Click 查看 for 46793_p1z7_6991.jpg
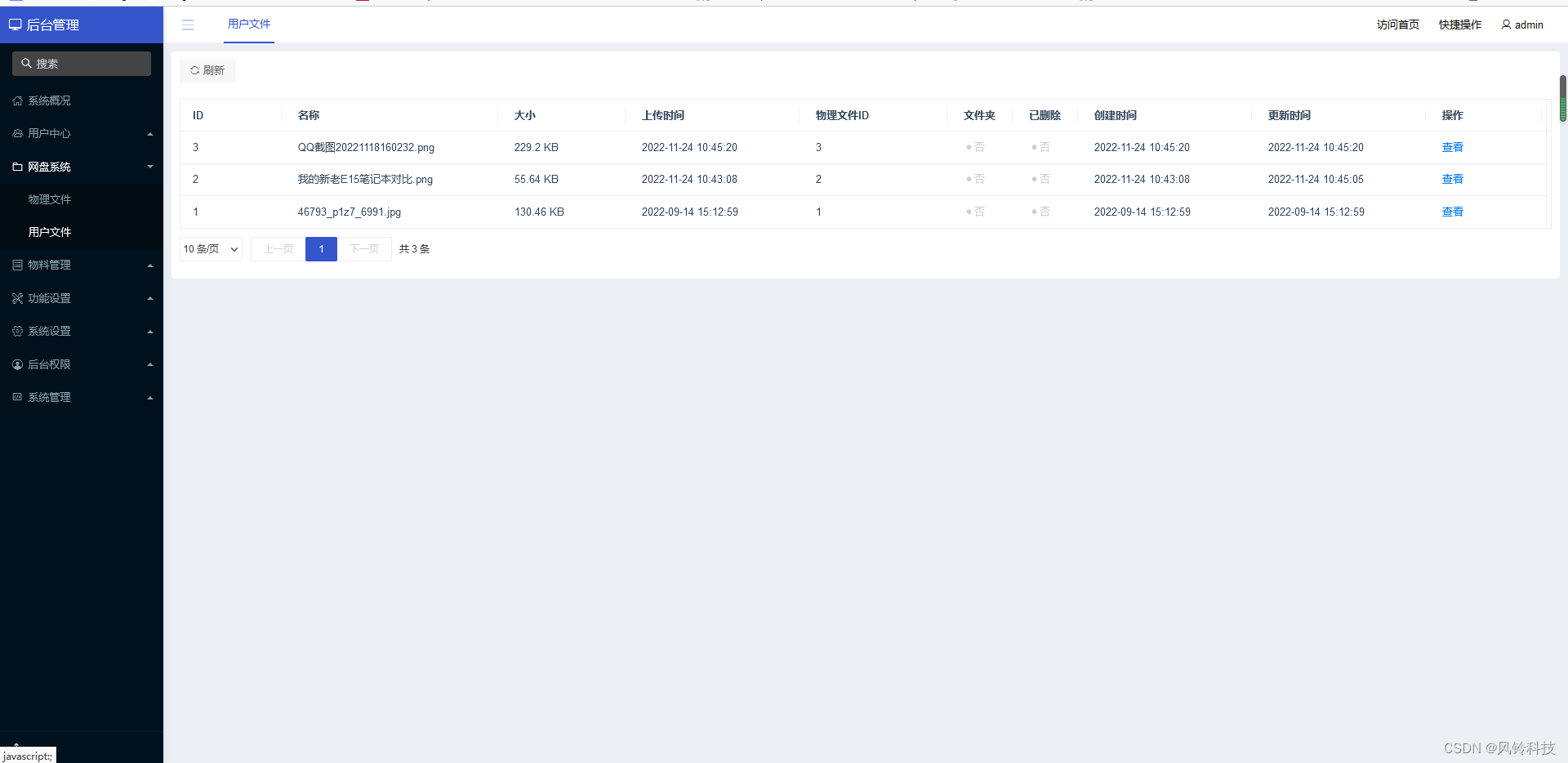 (x=1452, y=212)
